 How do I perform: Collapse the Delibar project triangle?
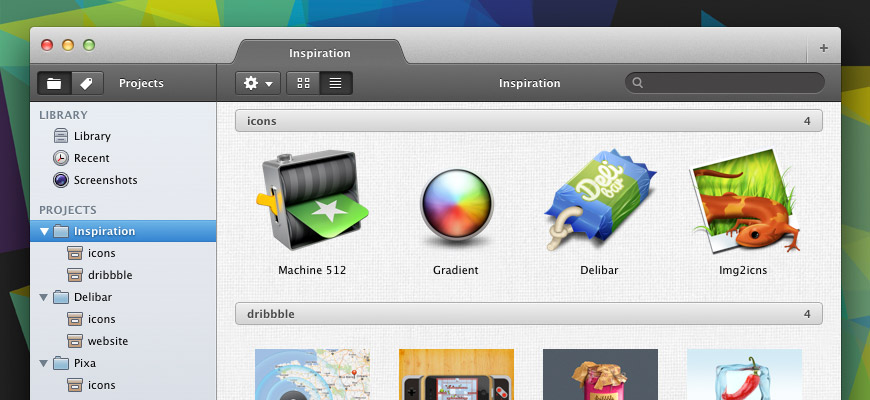pyautogui.click(x=44, y=297)
